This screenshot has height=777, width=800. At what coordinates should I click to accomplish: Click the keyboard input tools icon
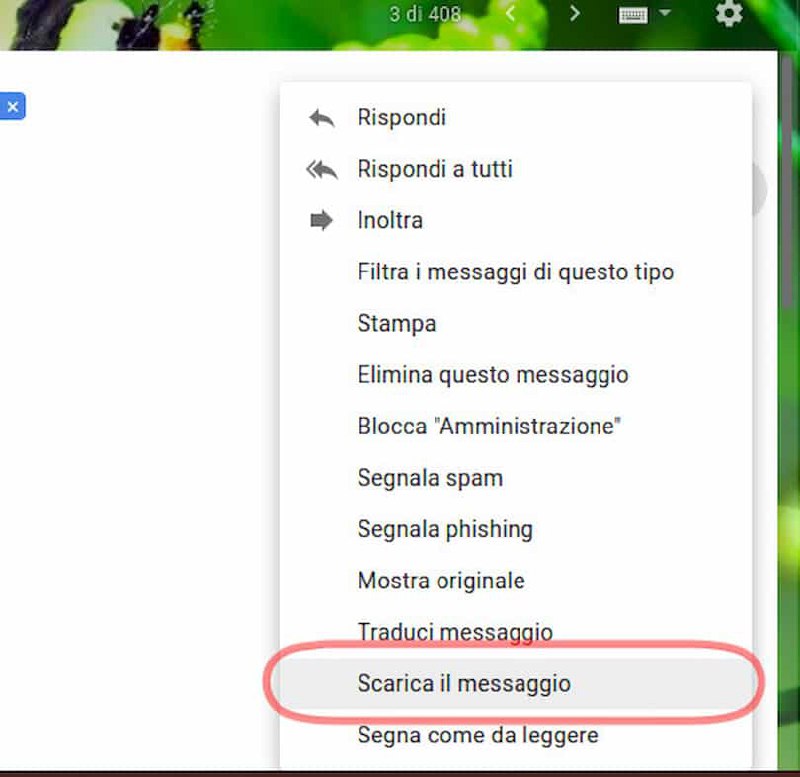click(633, 15)
